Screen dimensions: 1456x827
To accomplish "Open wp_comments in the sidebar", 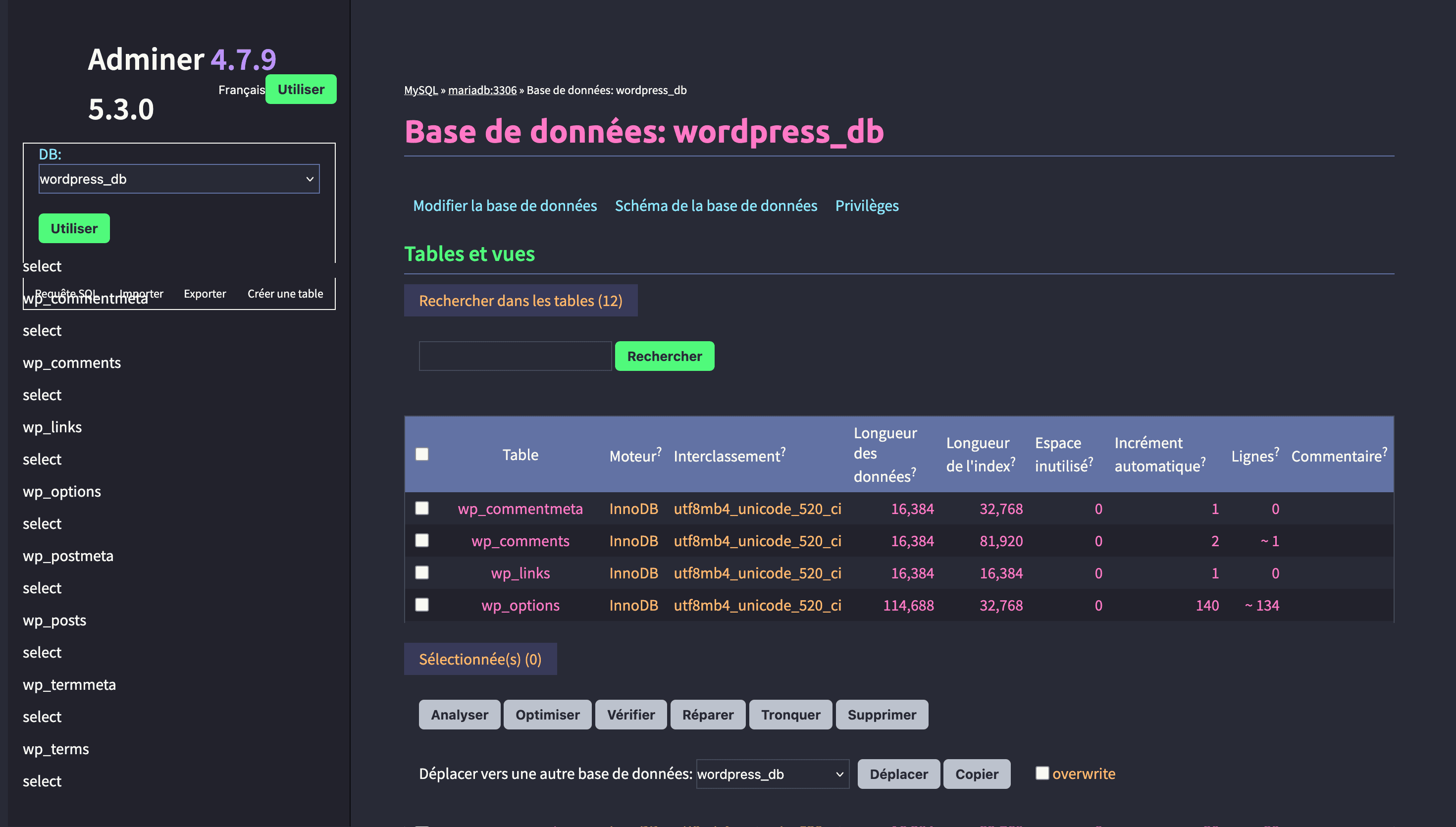I will pos(71,362).
